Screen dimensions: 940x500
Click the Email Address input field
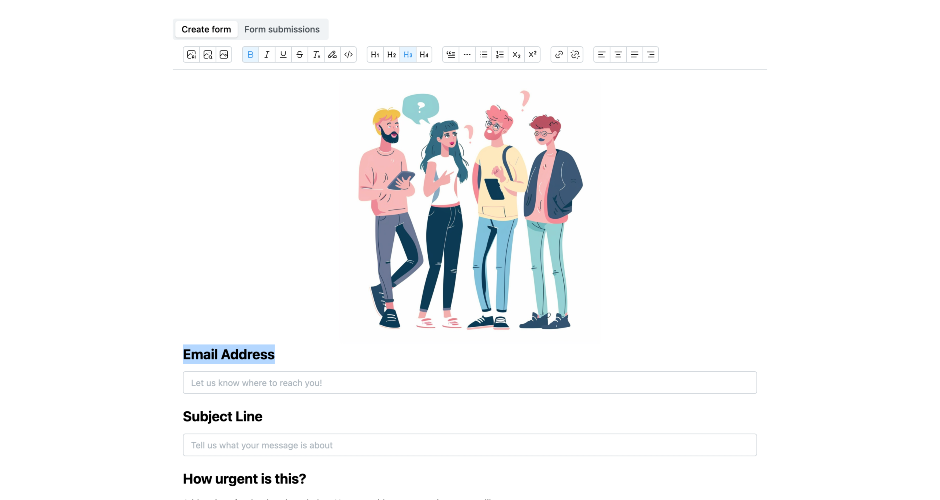tap(469, 383)
